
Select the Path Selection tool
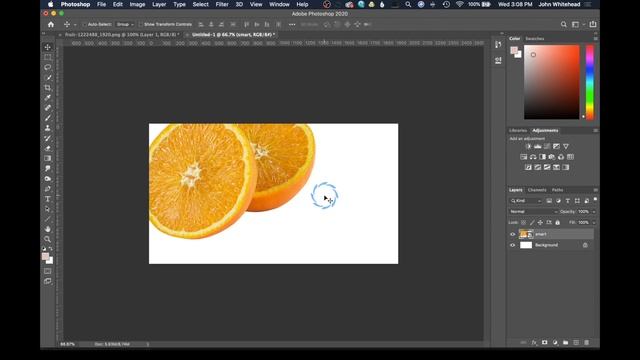[x=48, y=209]
